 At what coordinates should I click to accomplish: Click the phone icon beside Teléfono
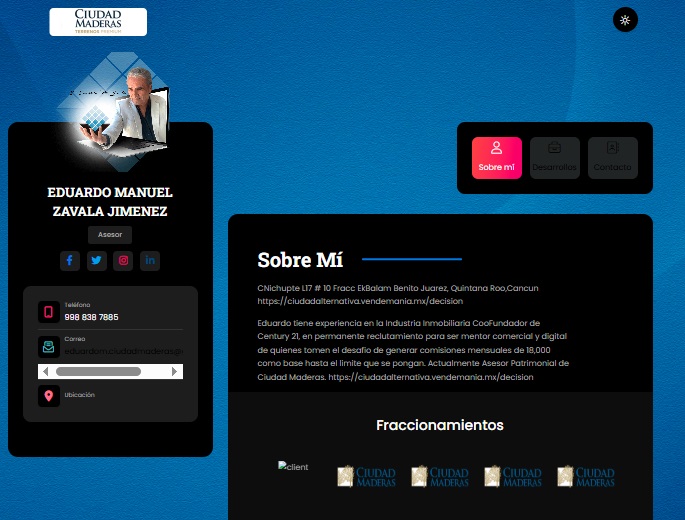pos(48,312)
